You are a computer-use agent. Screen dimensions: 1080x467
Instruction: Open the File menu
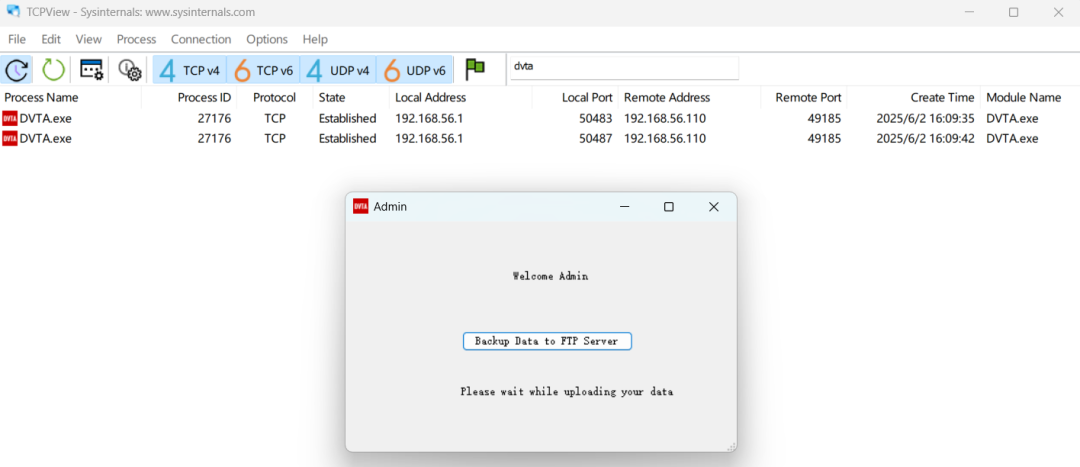pyautogui.click(x=17, y=39)
